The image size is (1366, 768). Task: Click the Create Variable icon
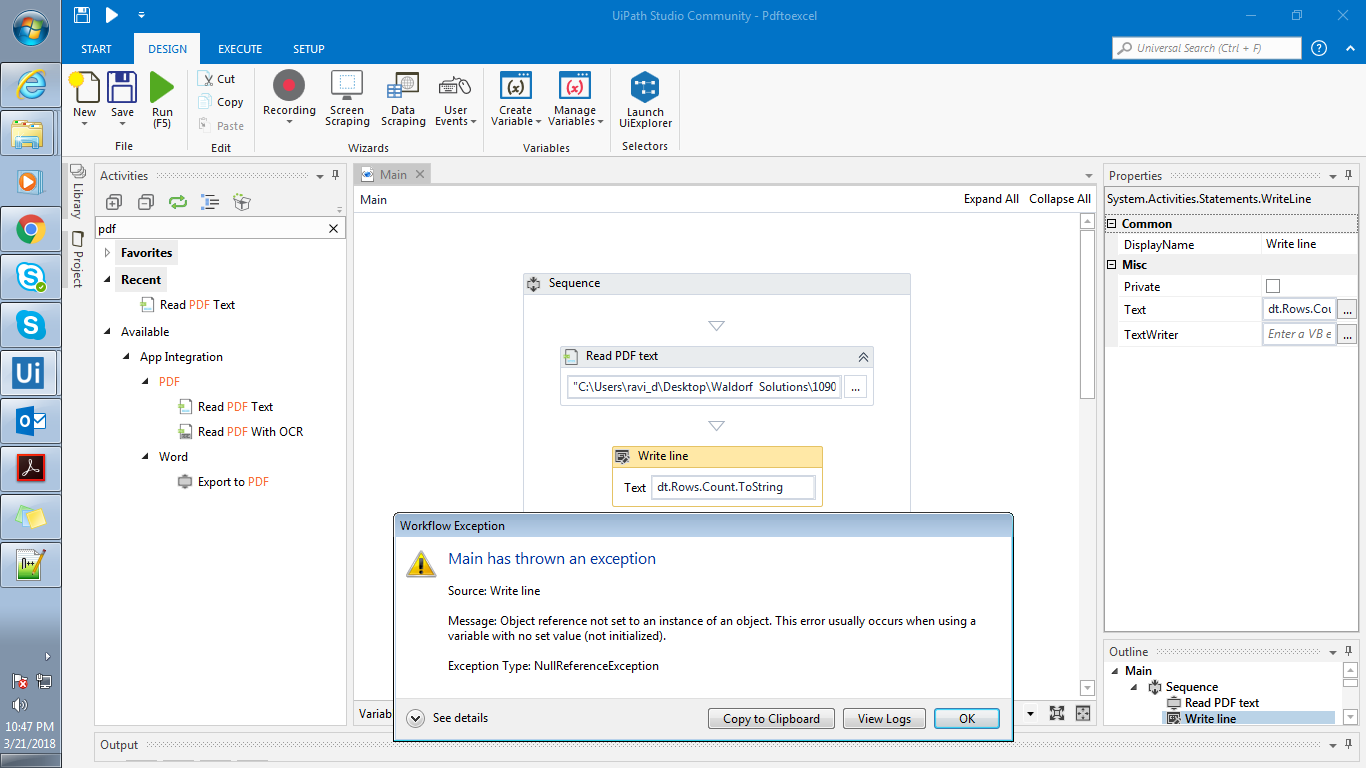tap(516, 86)
